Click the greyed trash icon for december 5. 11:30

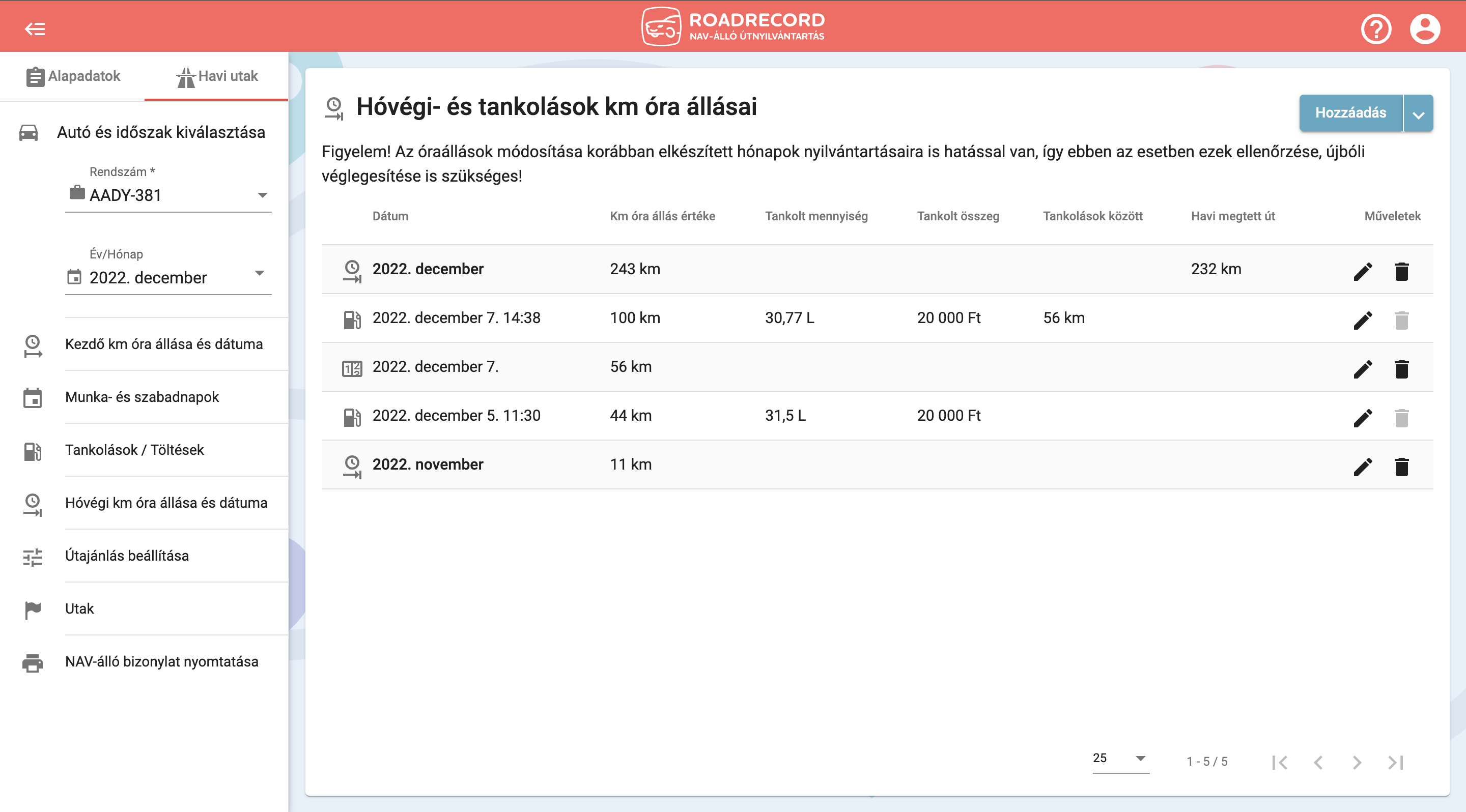click(1401, 418)
